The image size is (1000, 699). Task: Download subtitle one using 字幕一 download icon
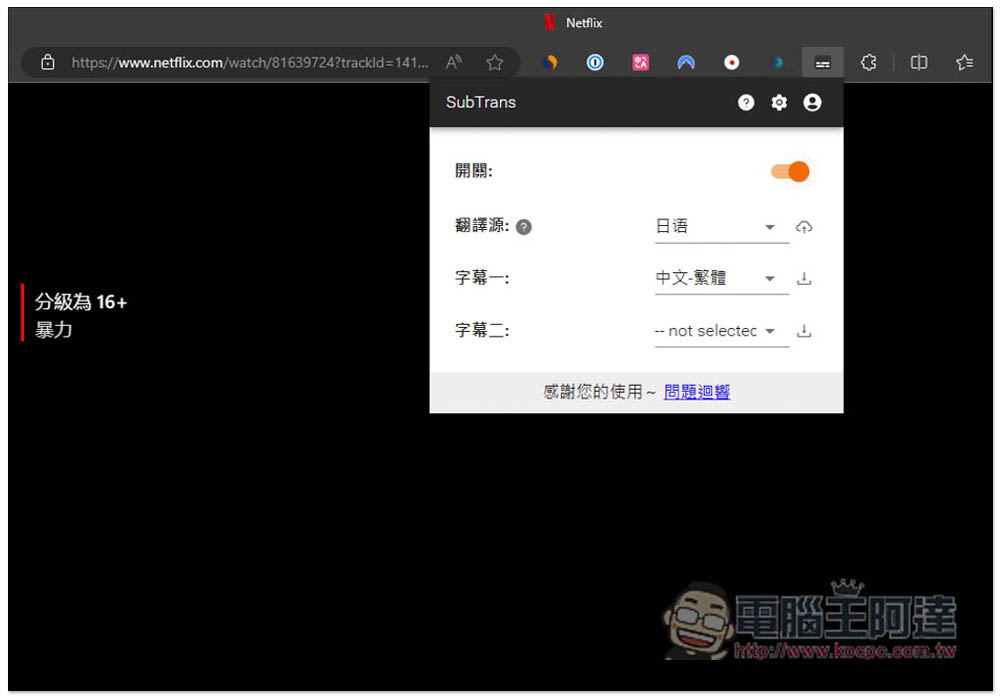[x=804, y=279]
